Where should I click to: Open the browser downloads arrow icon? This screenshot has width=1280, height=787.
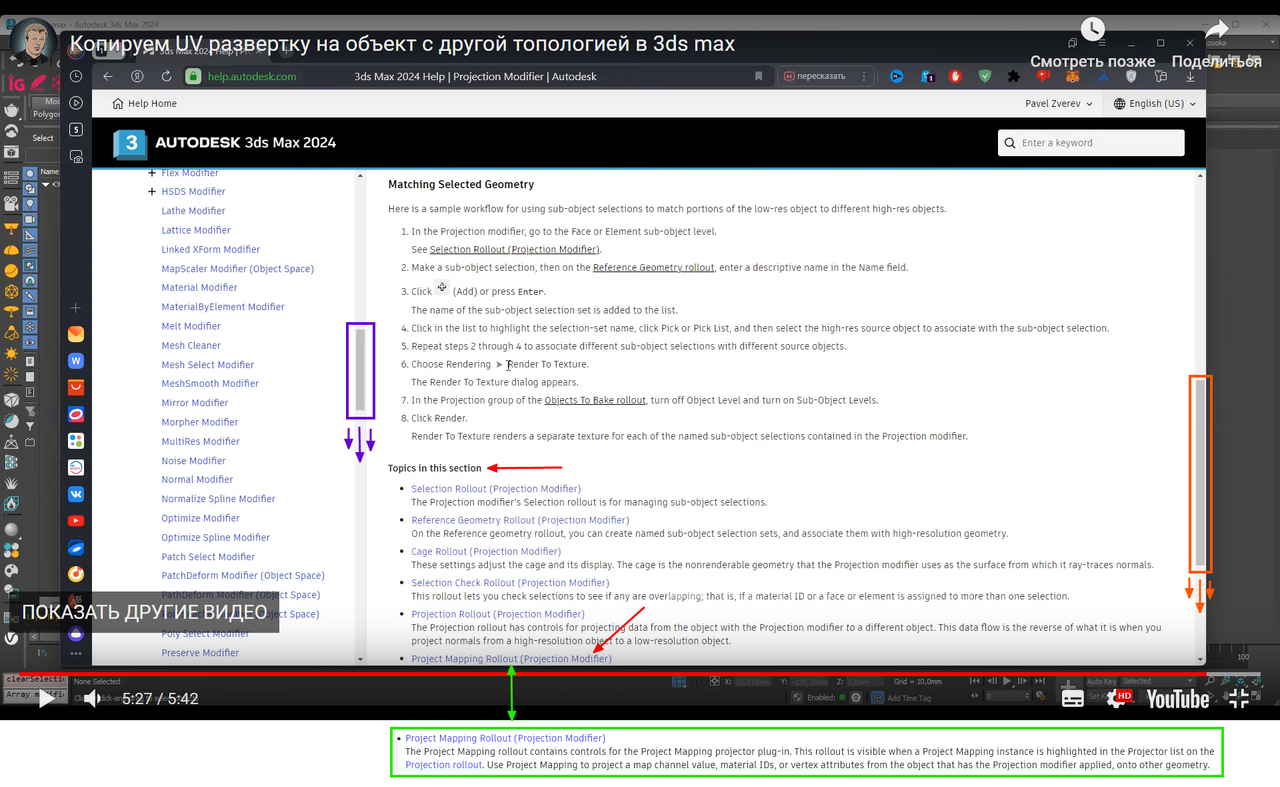(x=1190, y=76)
